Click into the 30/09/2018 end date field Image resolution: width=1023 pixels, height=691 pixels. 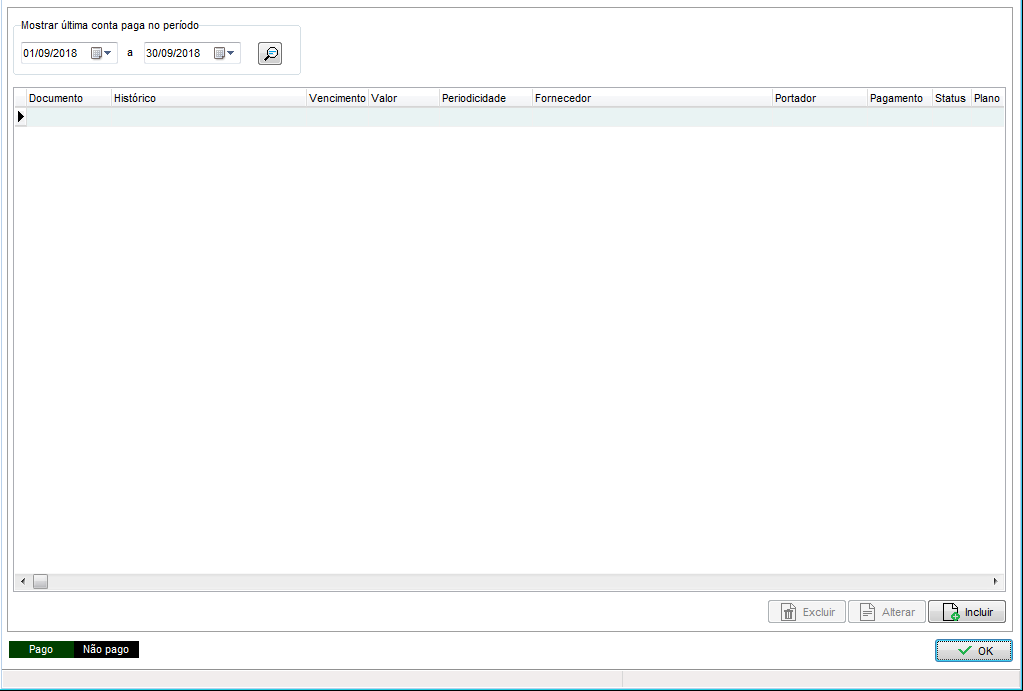(176, 54)
